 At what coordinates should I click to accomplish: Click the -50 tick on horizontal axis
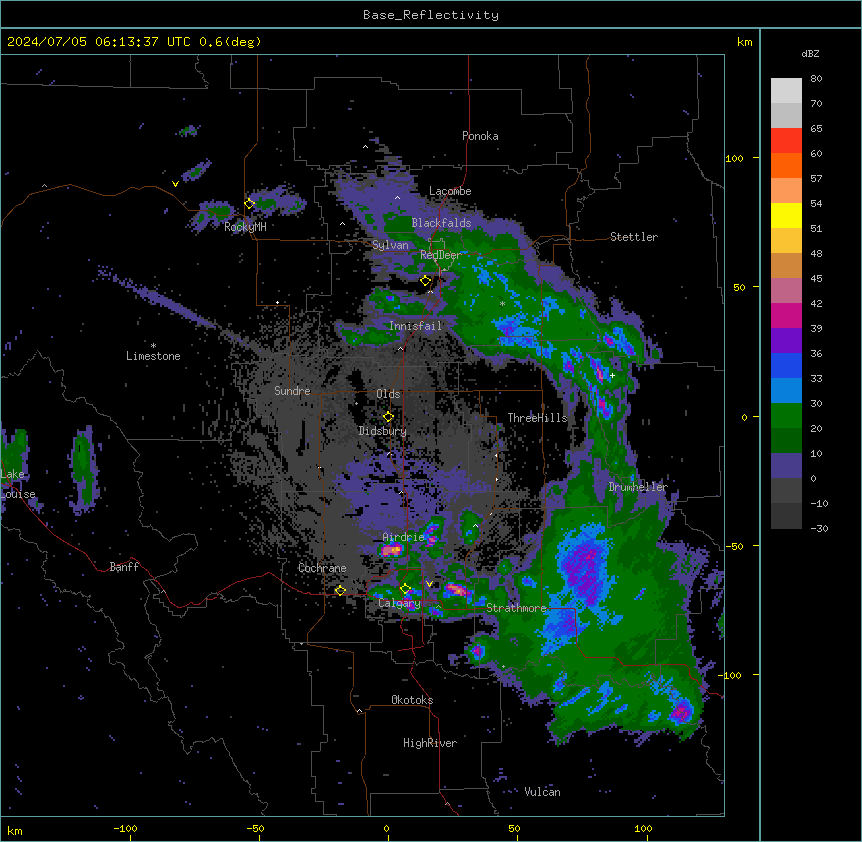pos(255,828)
